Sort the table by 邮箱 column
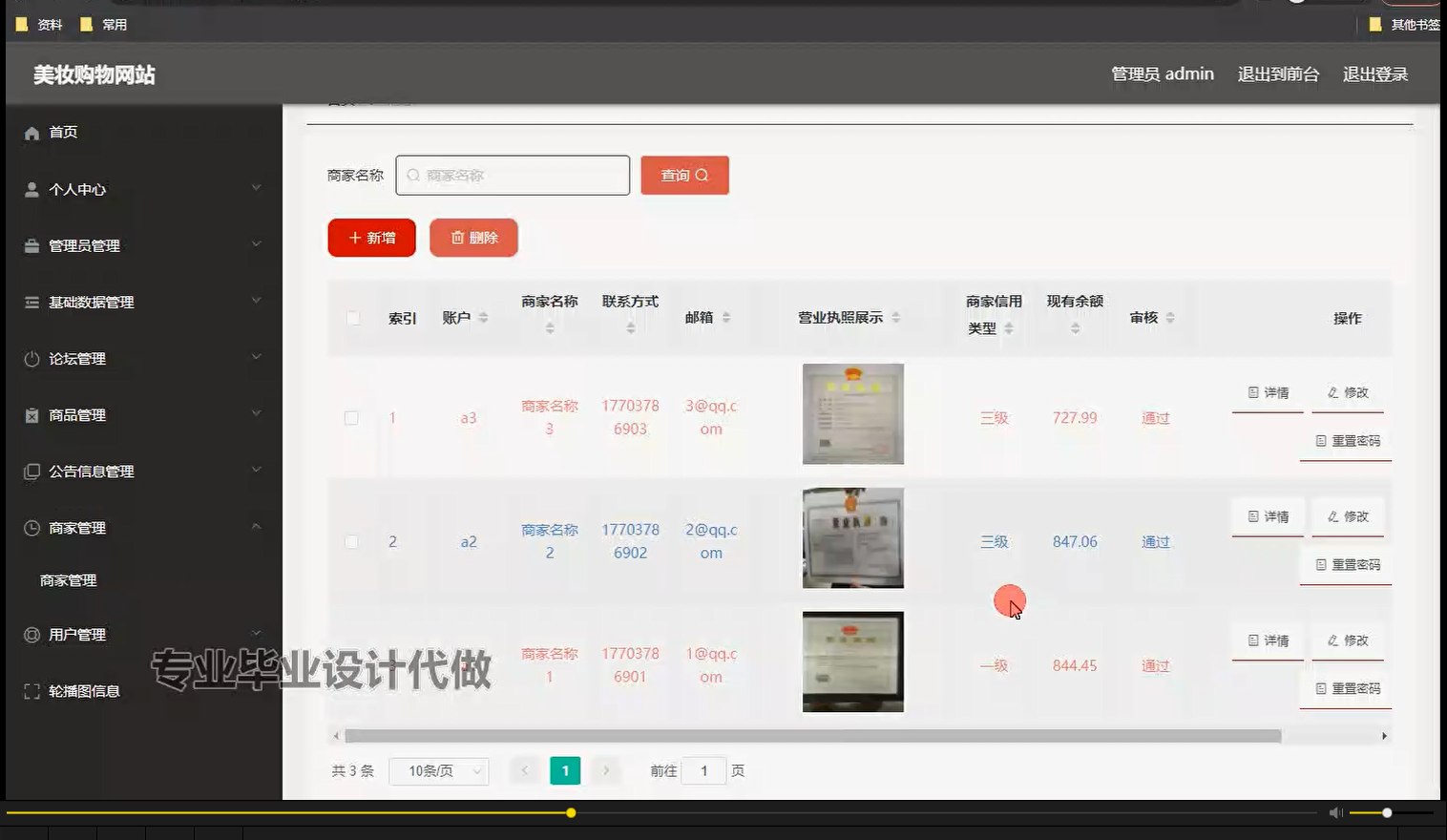 pyautogui.click(x=726, y=318)
